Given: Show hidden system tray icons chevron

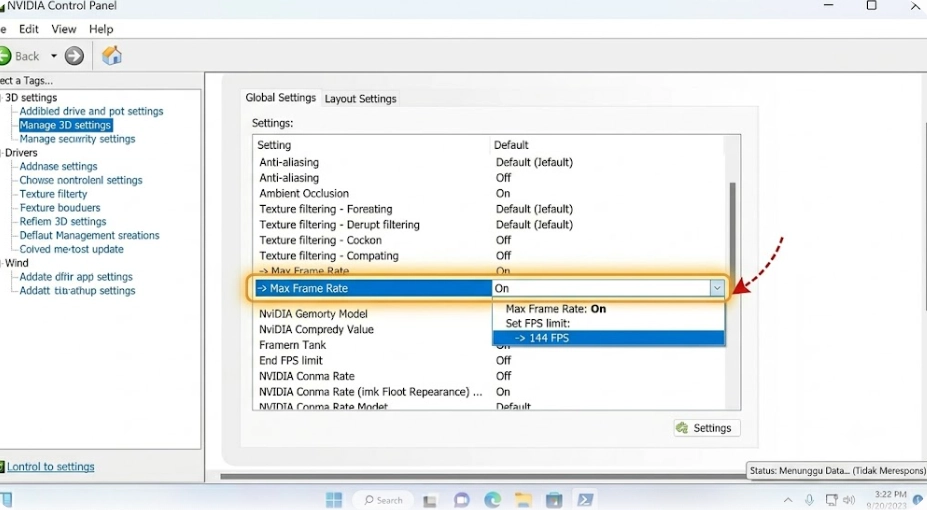Looking at the screenshot, I should [787, 500].
